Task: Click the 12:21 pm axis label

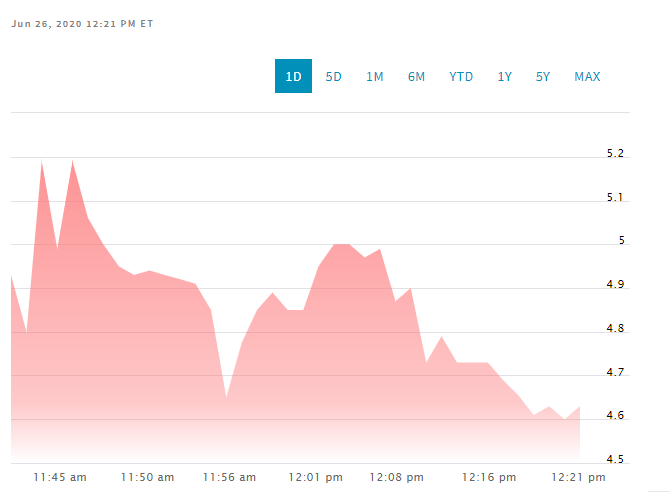Action: tap(578, 477)
